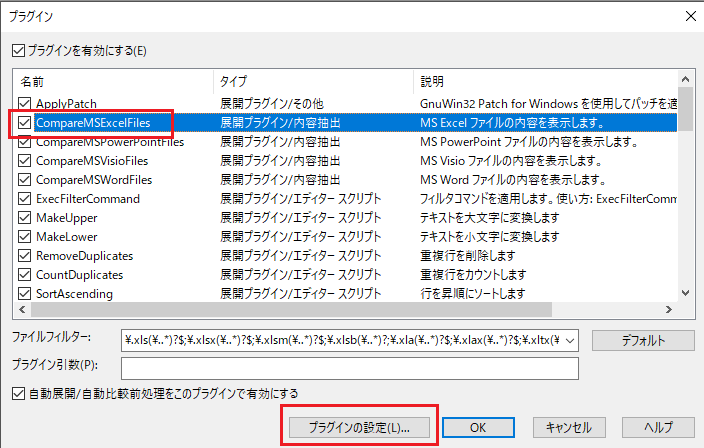This screenshot has width=704, height=448.
Task: Uncheck the プラグインを有効にする(E) checkbox
Action: (18, 51)
